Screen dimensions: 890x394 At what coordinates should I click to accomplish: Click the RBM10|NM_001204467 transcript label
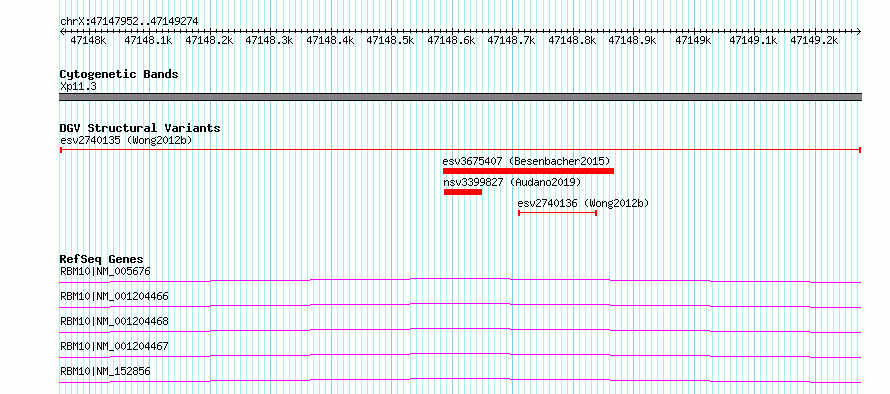[x=114, y=346]
